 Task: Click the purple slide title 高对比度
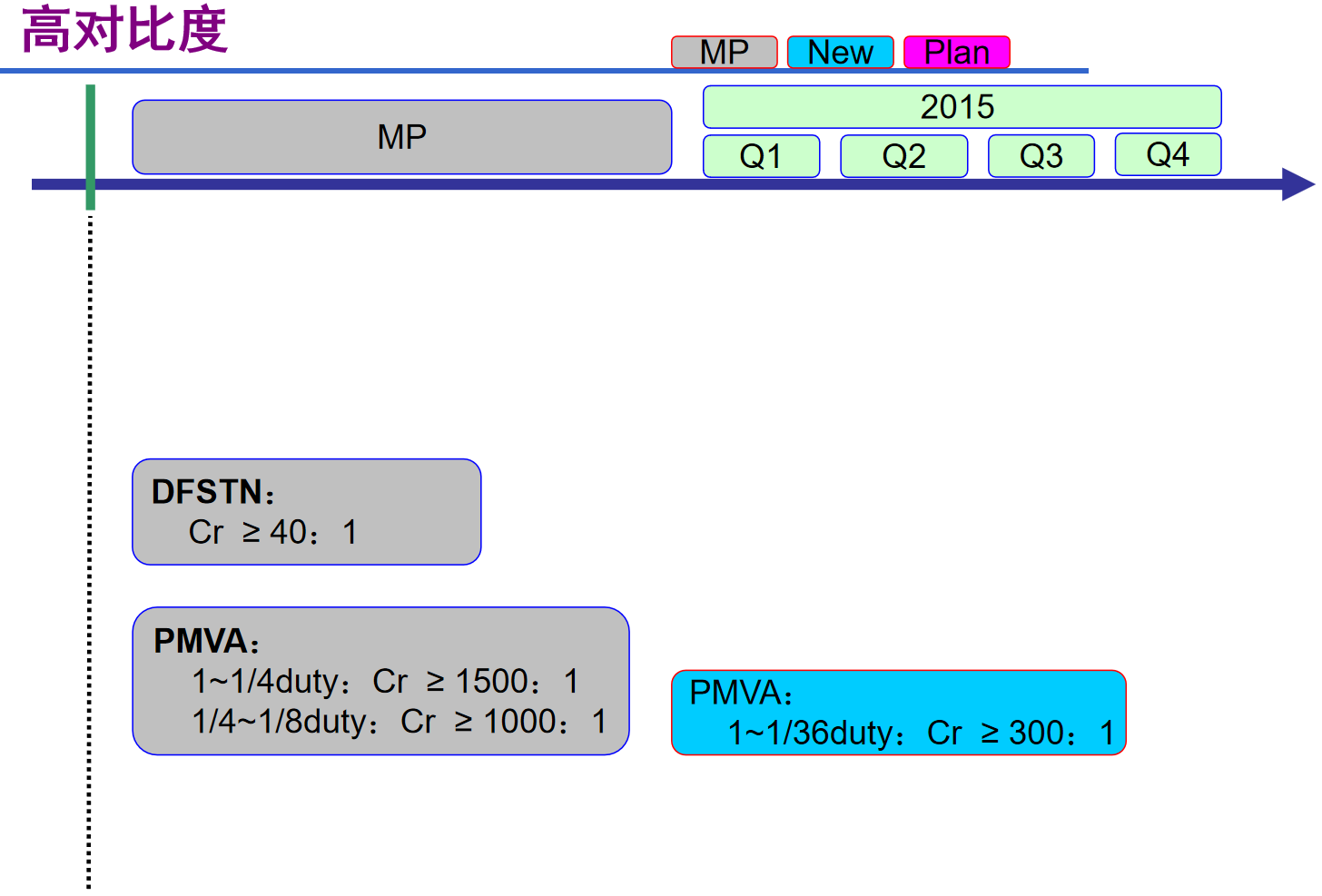click(x=123, y=29)
